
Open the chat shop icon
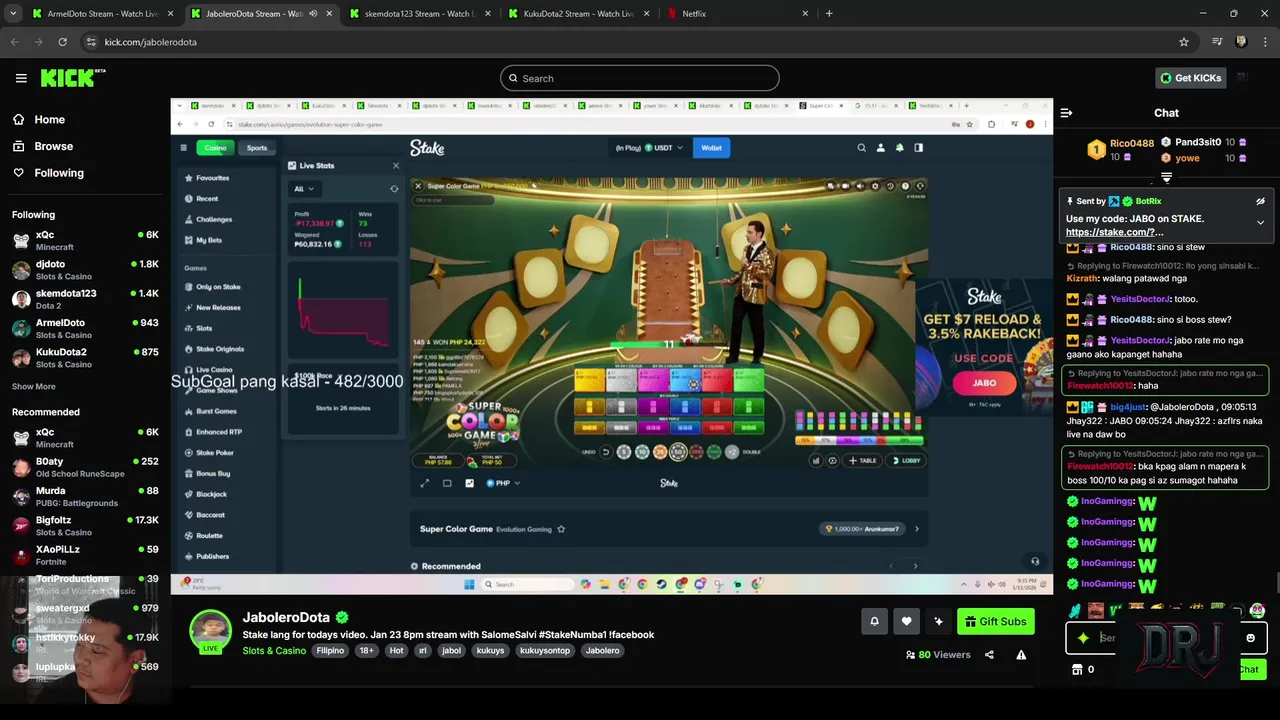tap(1077, 669)
